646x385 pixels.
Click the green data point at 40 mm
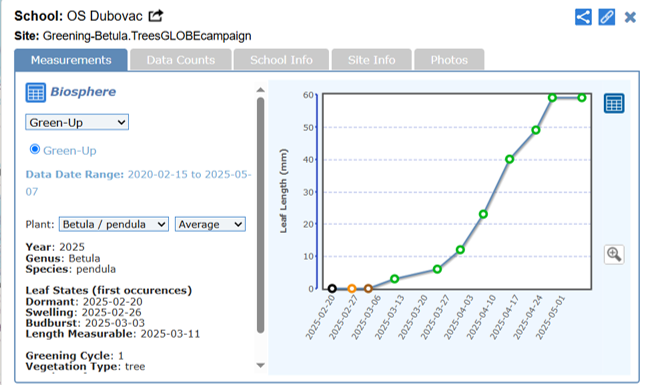point(510,159)
